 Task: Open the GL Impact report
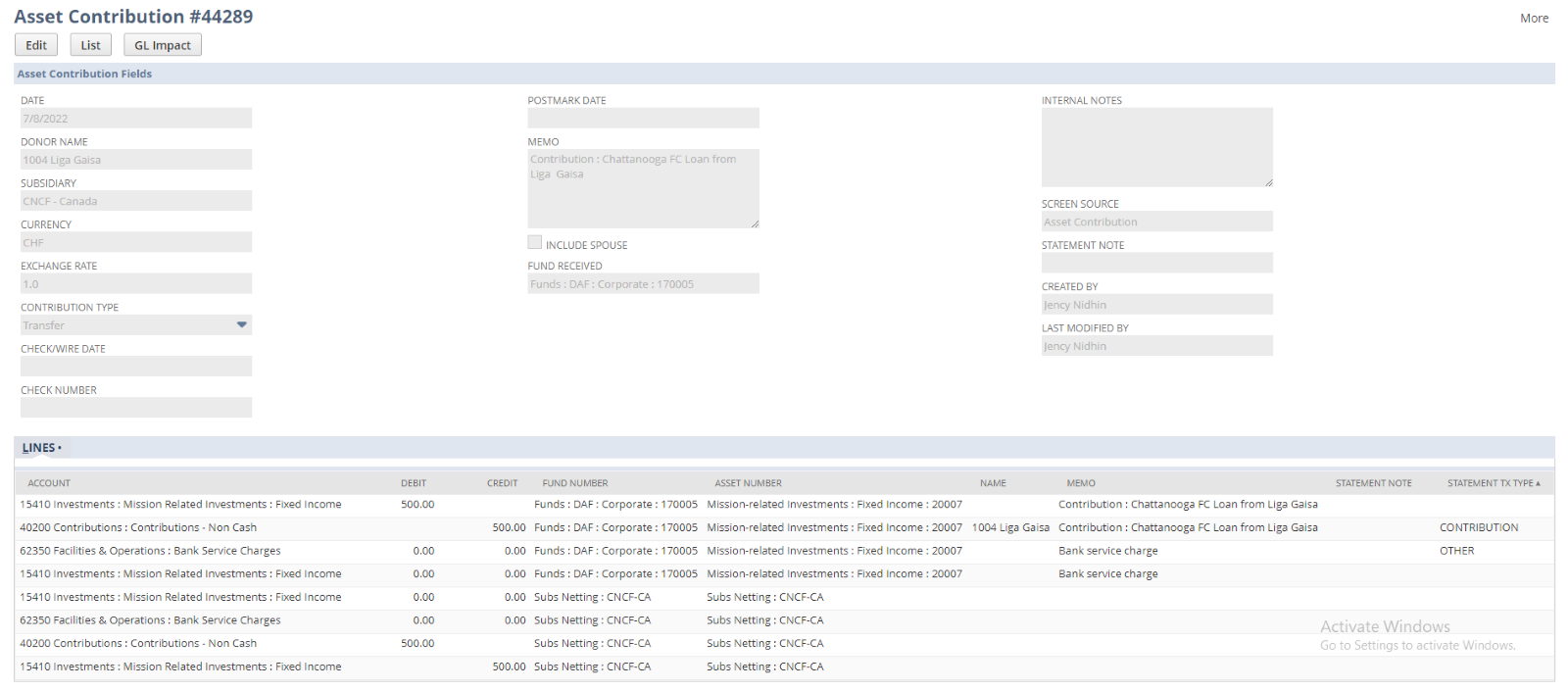(x=163, y=45)
